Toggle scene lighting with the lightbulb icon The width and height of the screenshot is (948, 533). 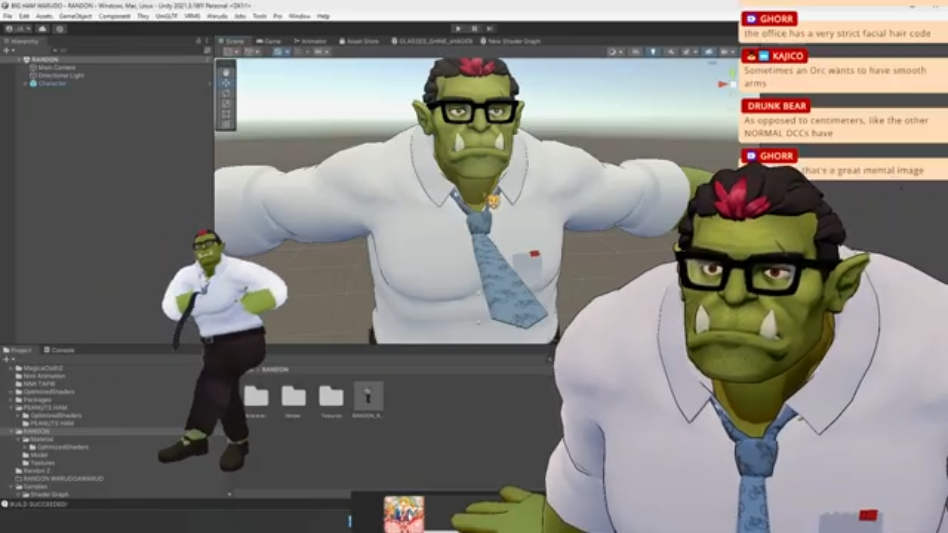(x=652, y=51)
